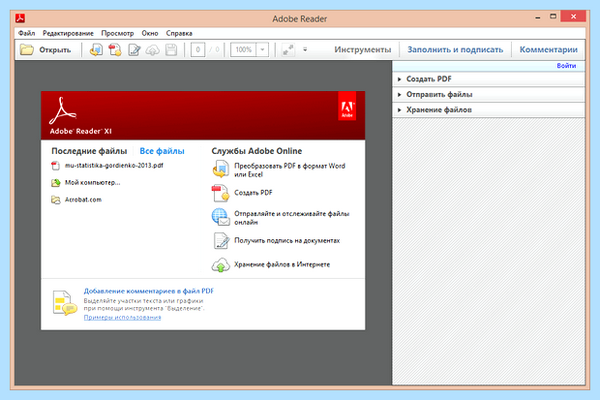
Task: Maximize the Adobe Reader window
Action: pyautogui.click(x=553, y=16)
